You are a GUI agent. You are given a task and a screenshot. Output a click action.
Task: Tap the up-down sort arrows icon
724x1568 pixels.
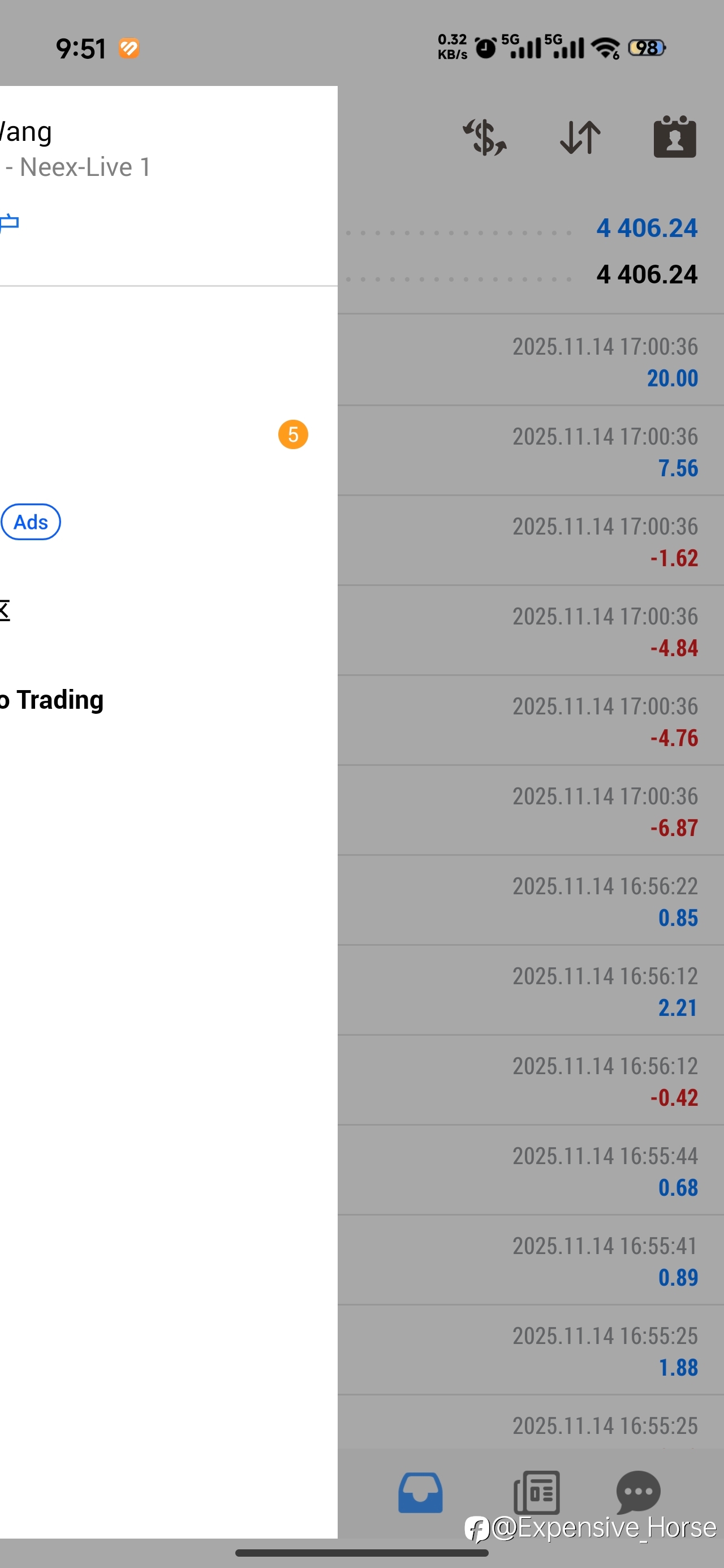pyautogui.click(x=580, y=137)
